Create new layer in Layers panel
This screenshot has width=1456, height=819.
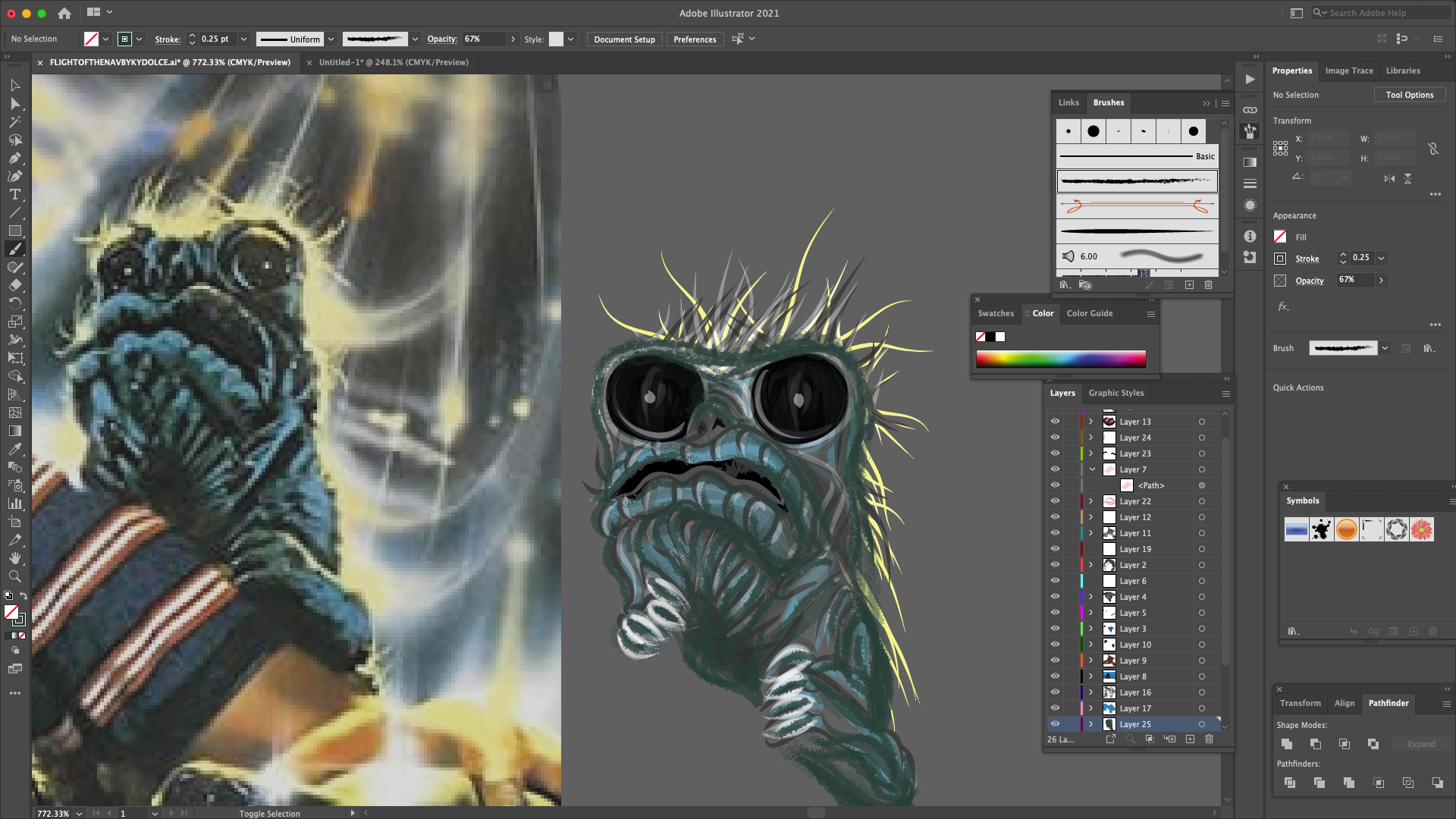(1190, 739)
